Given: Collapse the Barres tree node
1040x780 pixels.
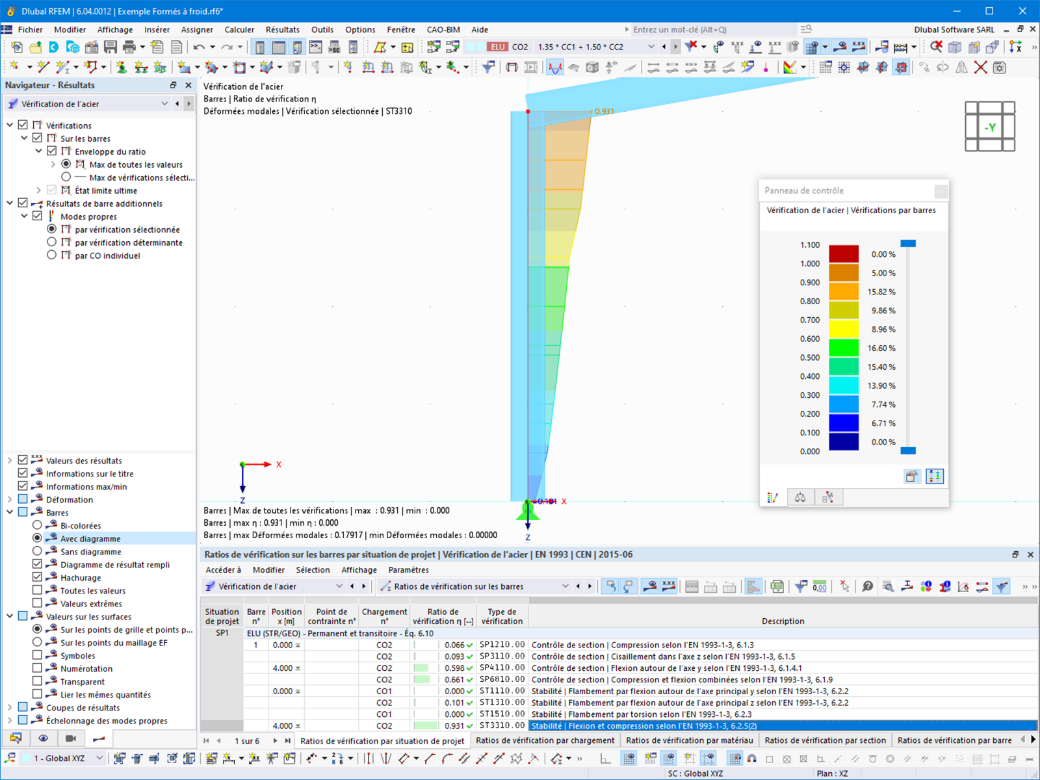Looking at the screenshot, I should click(10, 512).
